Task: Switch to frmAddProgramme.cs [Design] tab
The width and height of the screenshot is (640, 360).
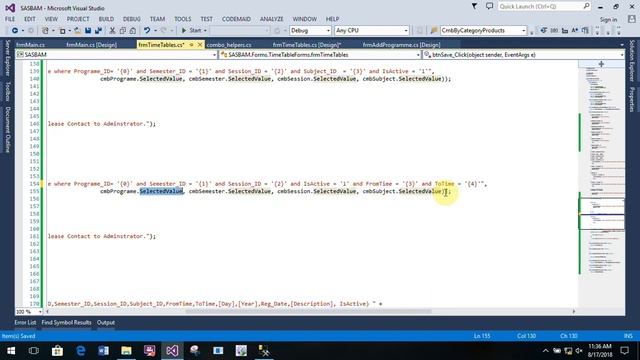Action: [402, 45]
